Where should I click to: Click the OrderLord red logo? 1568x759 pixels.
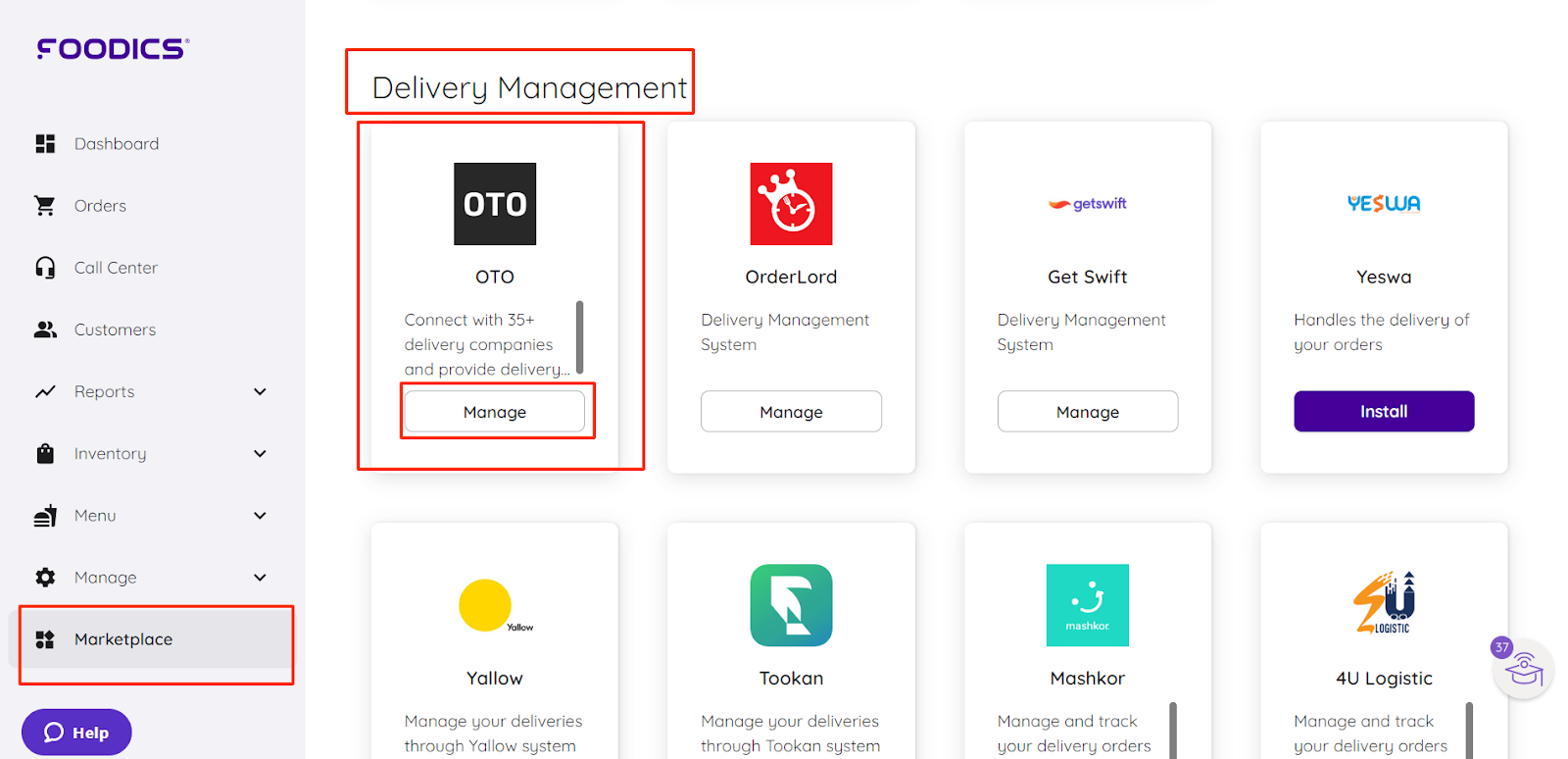point(791,204)
